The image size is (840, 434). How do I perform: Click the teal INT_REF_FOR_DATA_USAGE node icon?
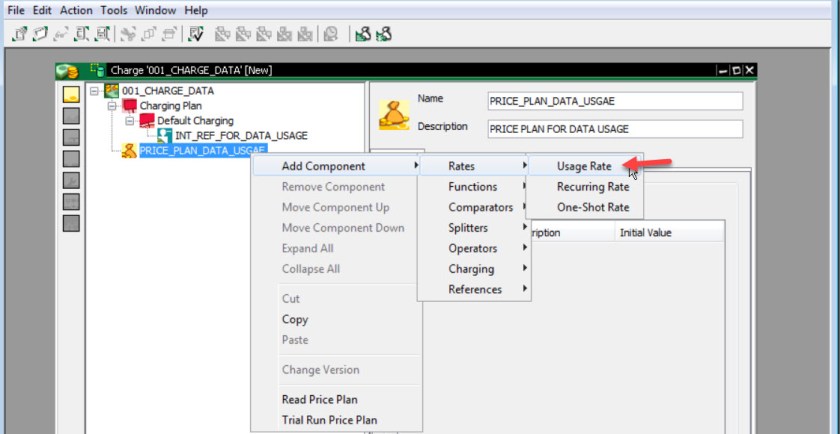(x=164, y=136)
